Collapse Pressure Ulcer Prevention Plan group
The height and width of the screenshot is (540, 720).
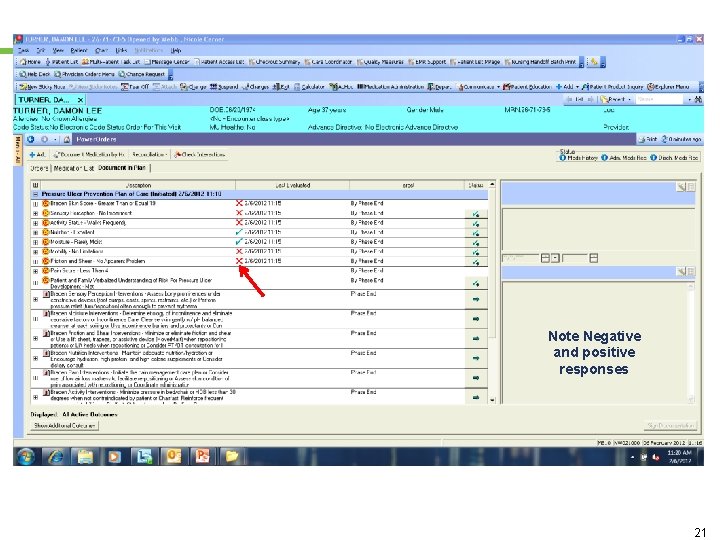pyautogui.click(x=35, y=194)
